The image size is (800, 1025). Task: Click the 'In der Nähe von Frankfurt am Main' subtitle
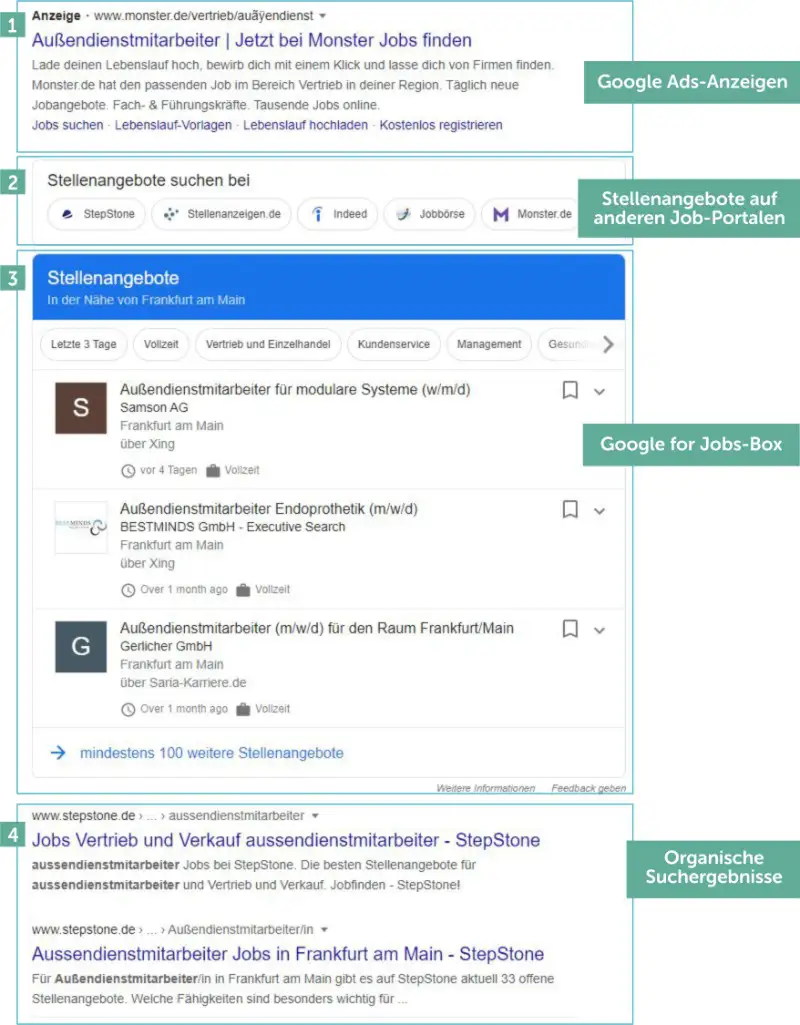tap(146, 300)
